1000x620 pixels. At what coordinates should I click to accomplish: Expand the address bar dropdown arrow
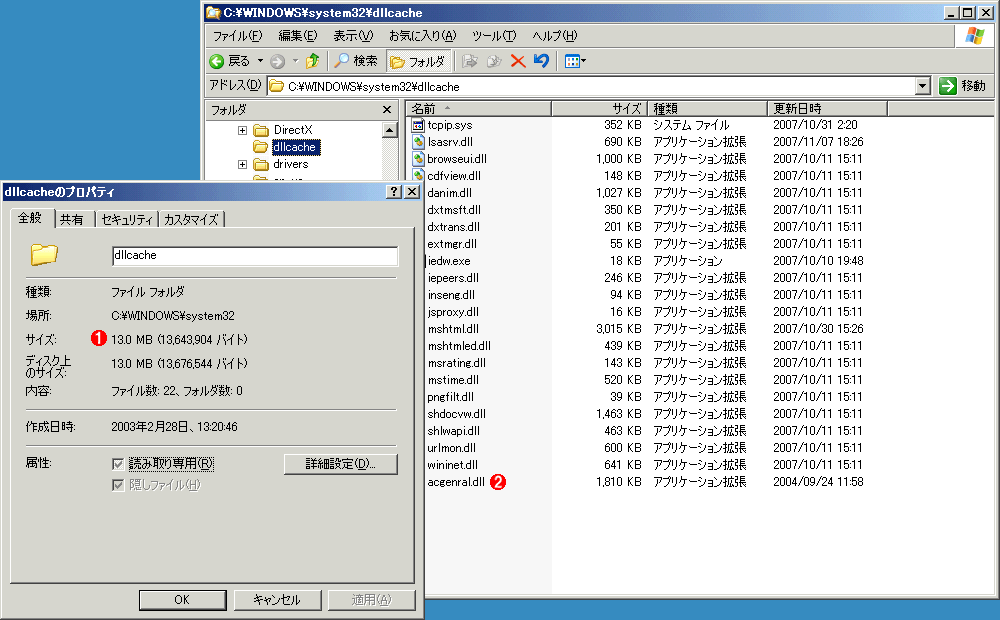[922, 86]
